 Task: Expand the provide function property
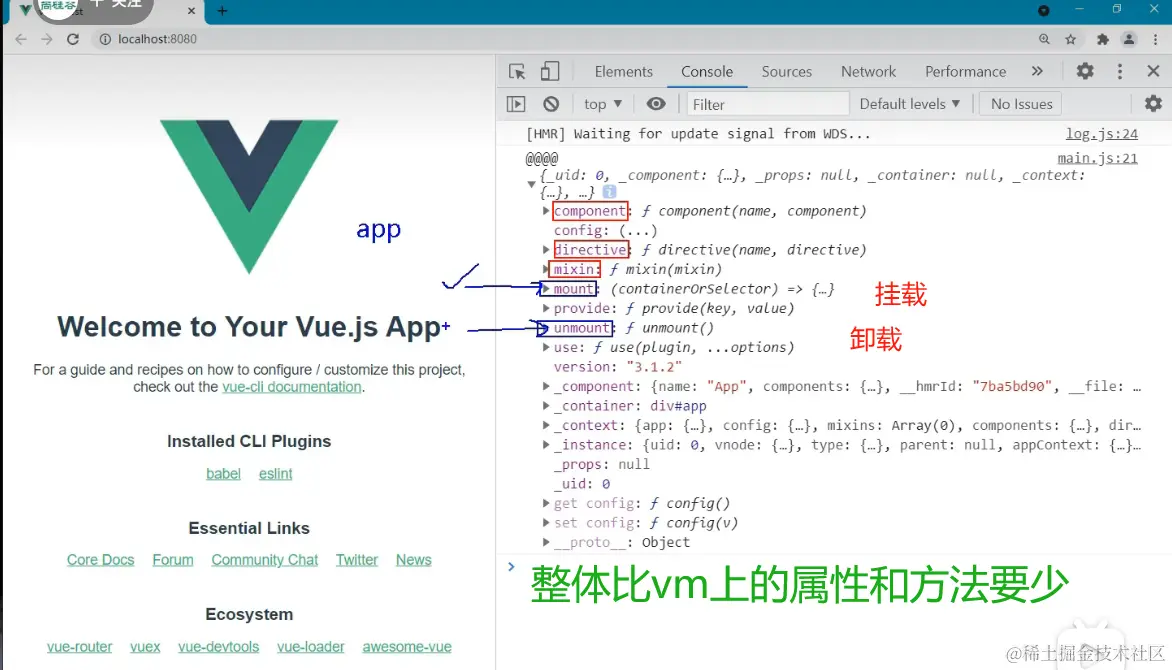click(546, 308)
